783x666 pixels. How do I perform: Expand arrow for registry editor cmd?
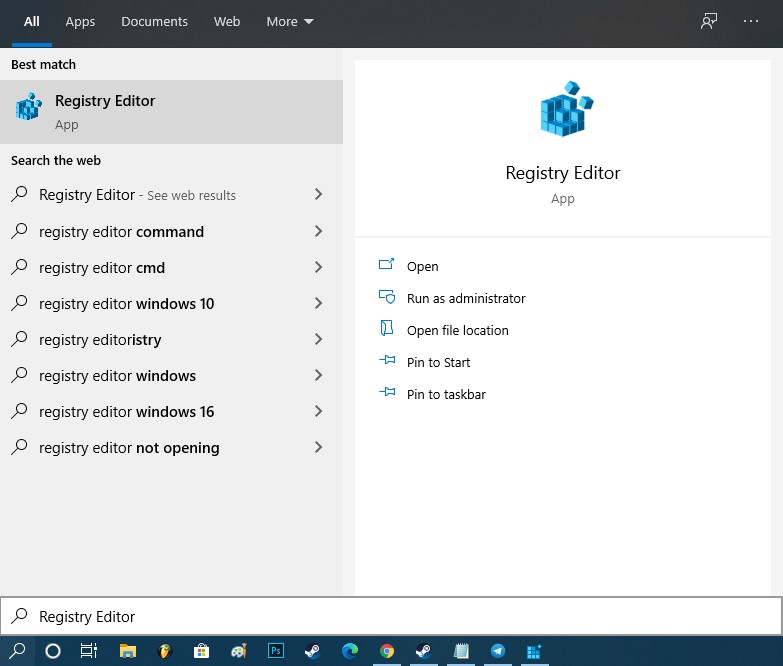[319, 267]
